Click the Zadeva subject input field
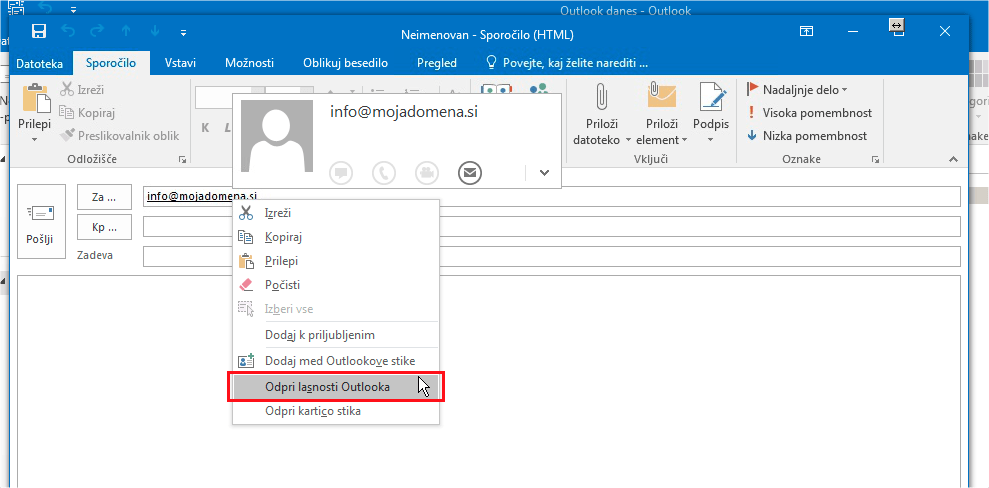This screenshot has width=989, height=488. point(550,257)
